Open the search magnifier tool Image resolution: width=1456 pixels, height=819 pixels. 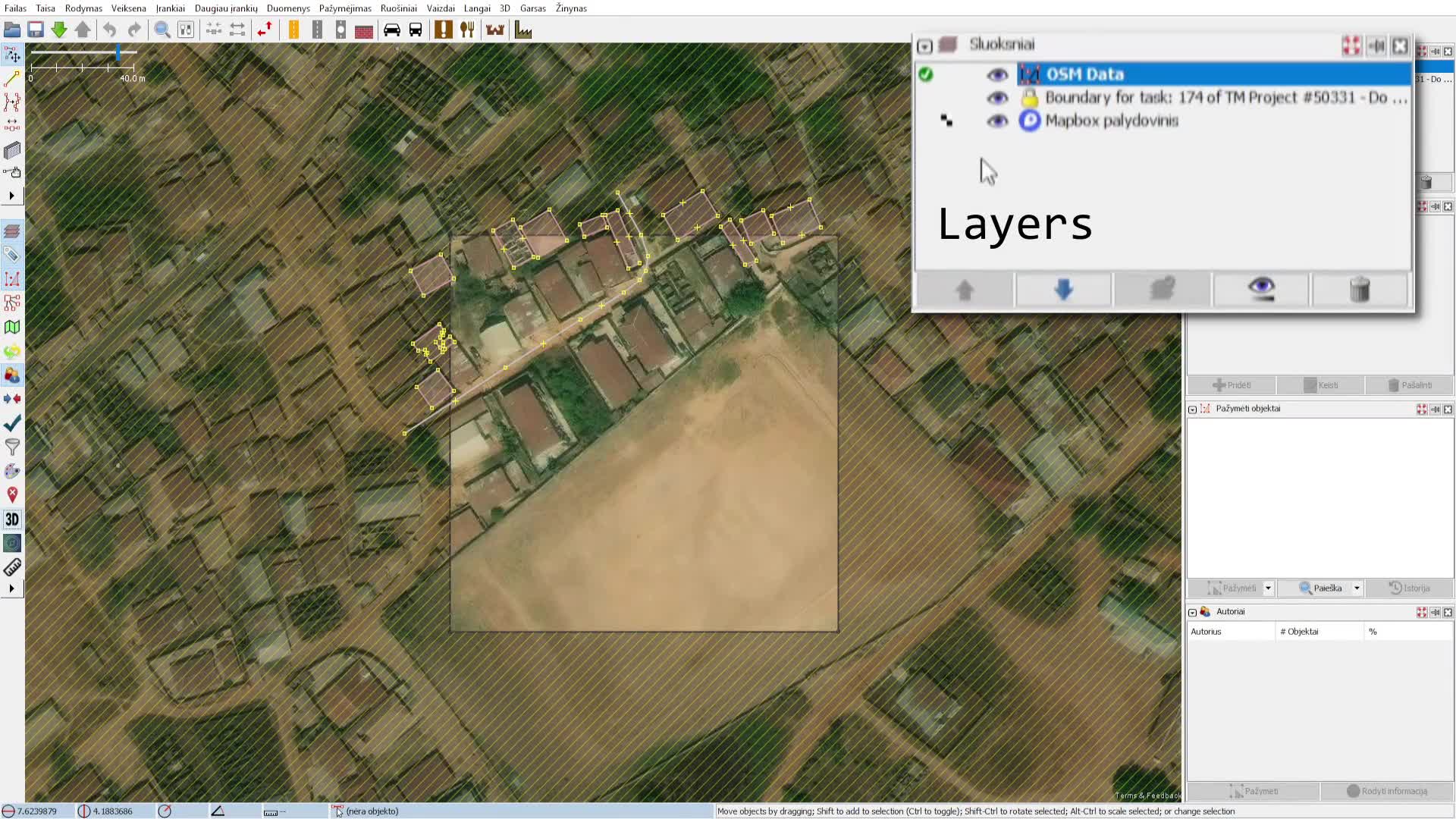(162, 30)
